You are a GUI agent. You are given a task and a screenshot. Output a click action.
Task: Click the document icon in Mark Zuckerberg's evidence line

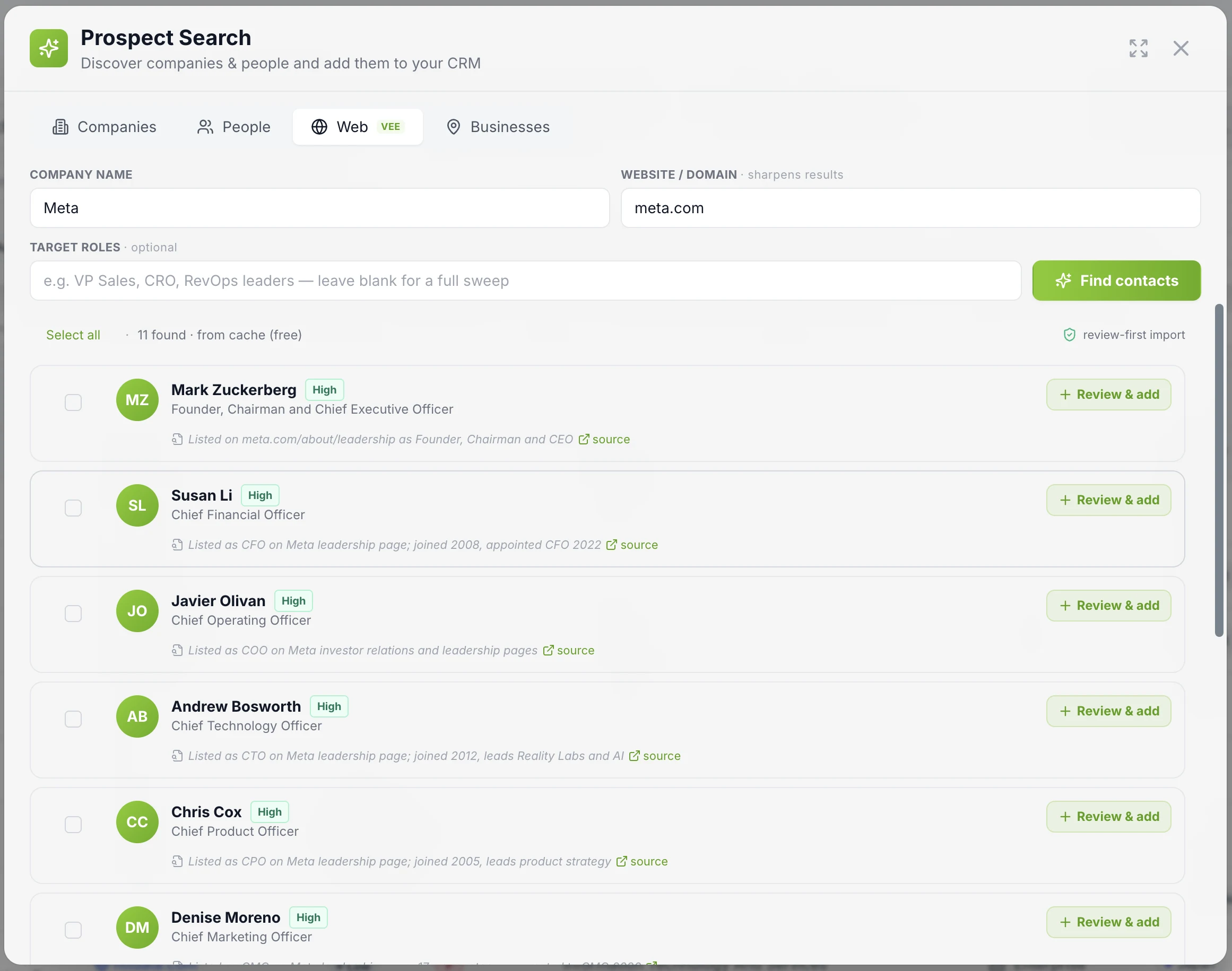(177, 440)
